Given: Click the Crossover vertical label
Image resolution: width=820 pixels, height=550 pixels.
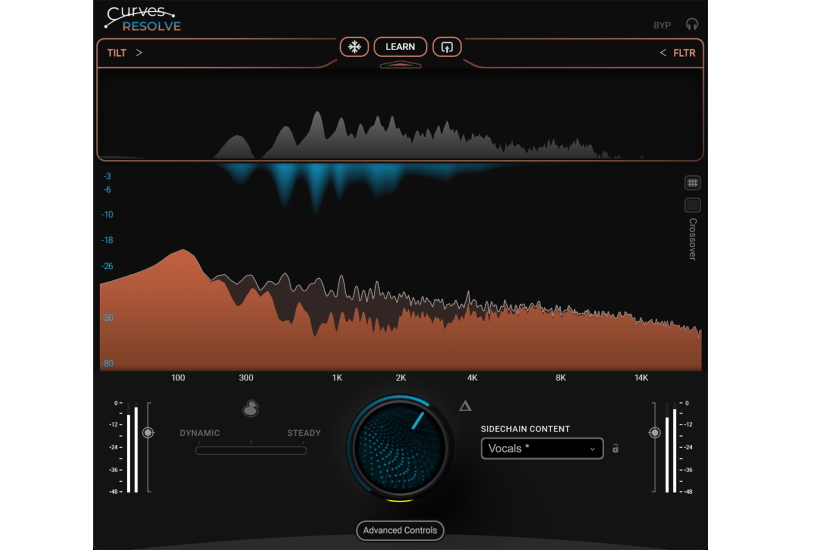Looking at the screenshot, I should click(x=692, y=239).
